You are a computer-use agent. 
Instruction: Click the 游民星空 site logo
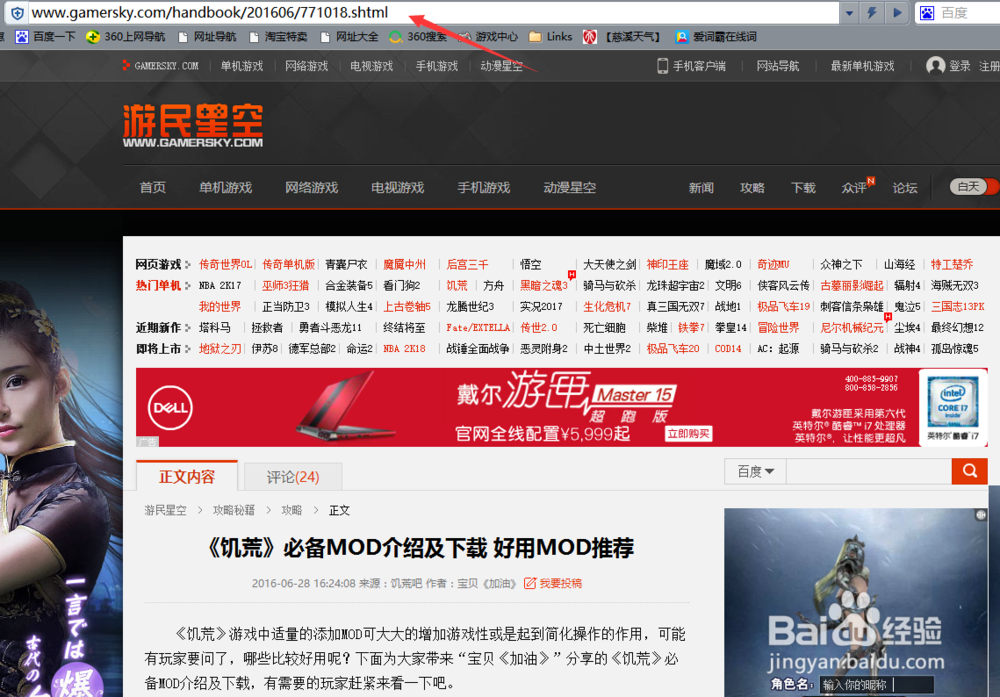tap(193, 126)
